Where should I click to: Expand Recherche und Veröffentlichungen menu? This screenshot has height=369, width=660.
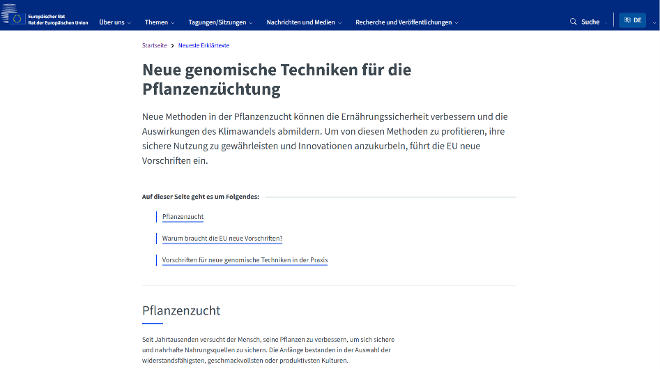point(407,22)
